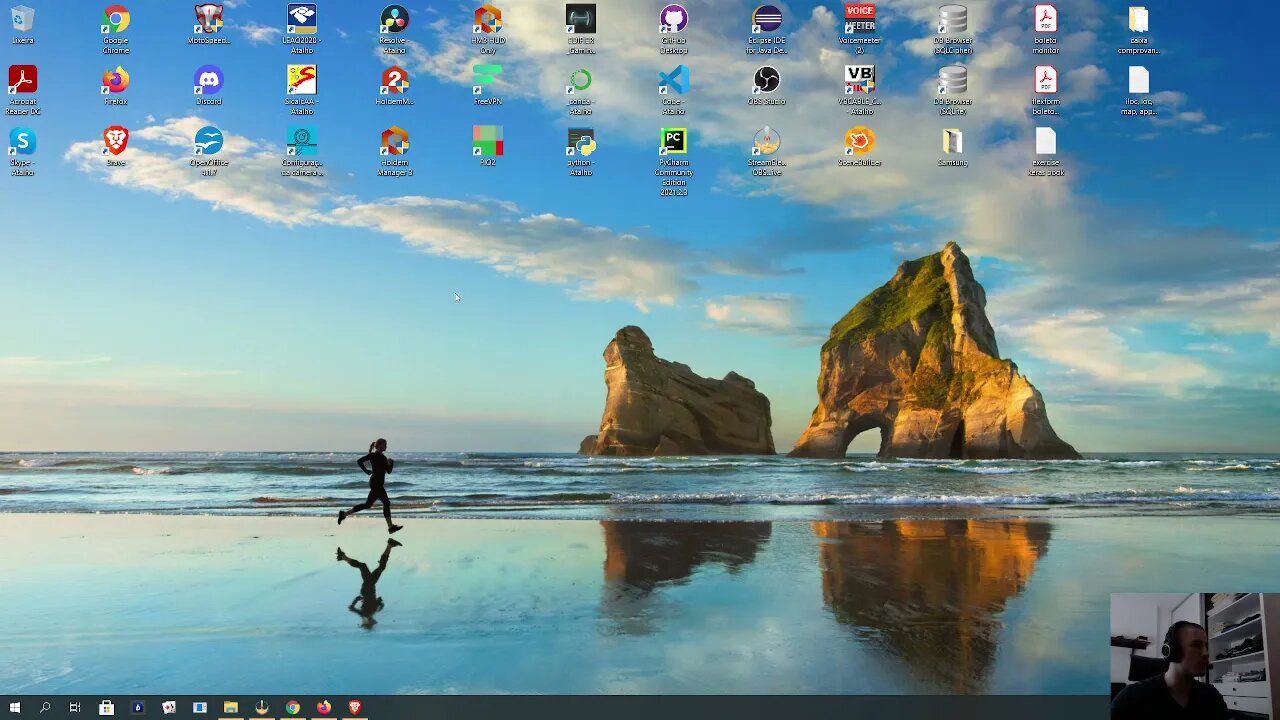Open File Explorer from taskbar
The height and width of the screenshot is (720, 1280).
230,708
